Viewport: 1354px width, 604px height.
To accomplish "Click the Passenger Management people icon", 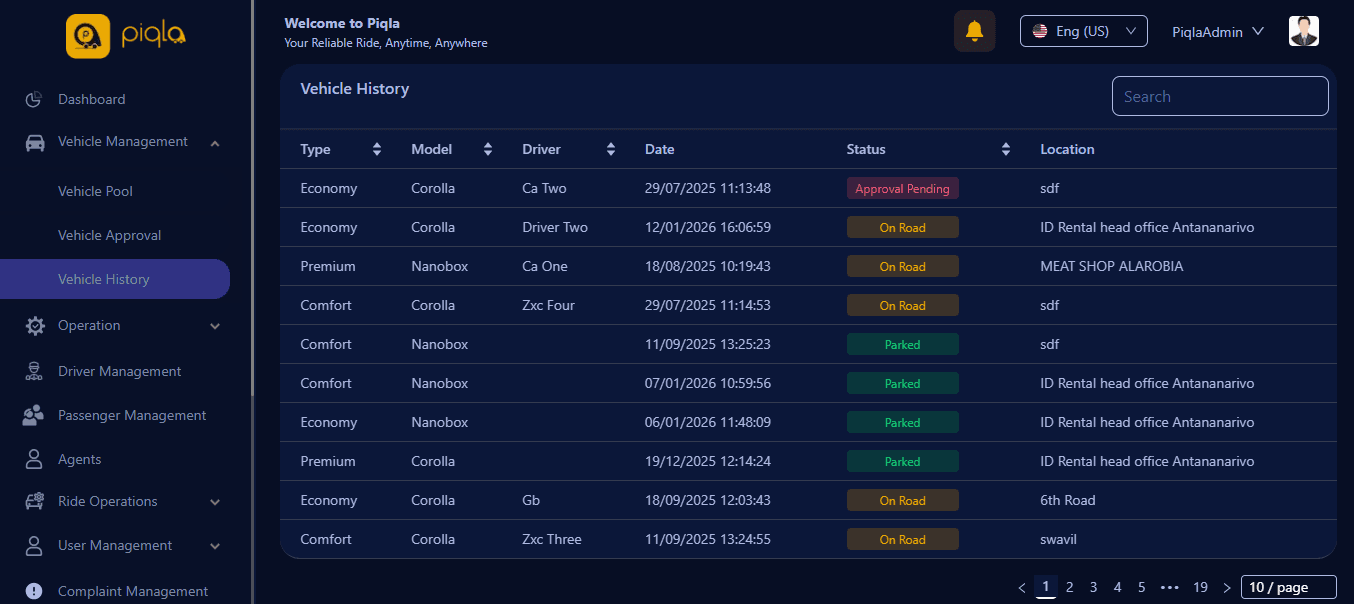I will (x=34, y=415).
